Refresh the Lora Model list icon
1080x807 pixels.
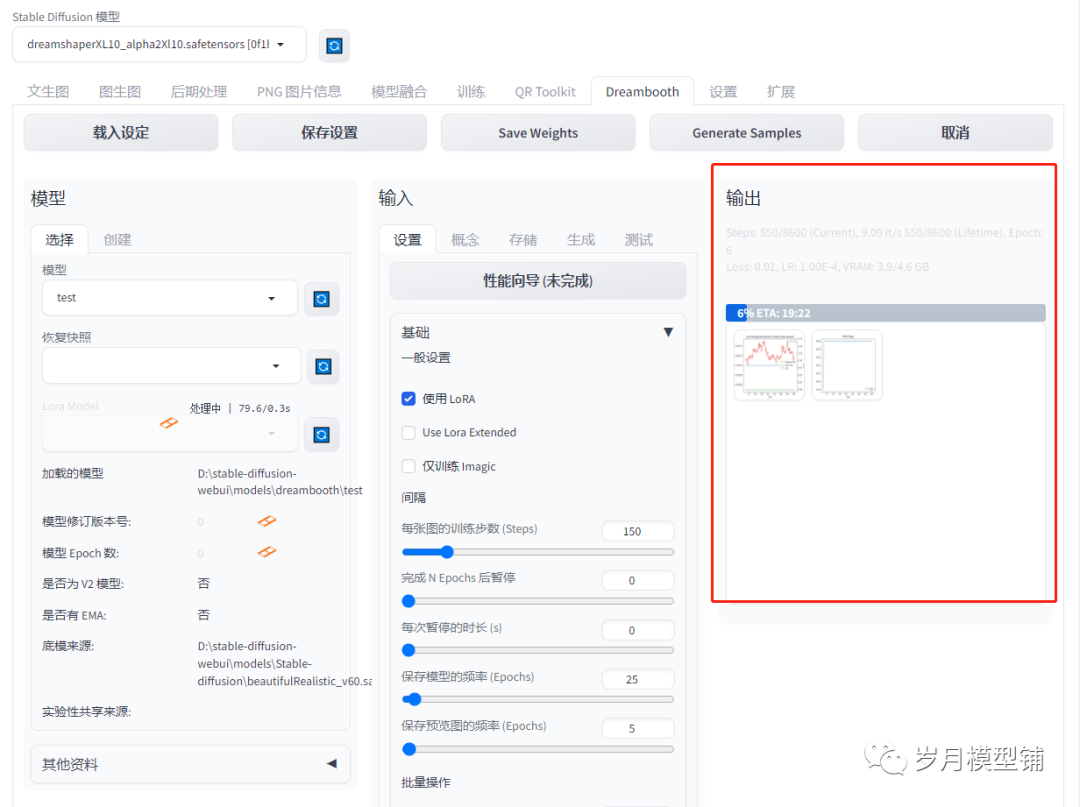pos(321,434)
